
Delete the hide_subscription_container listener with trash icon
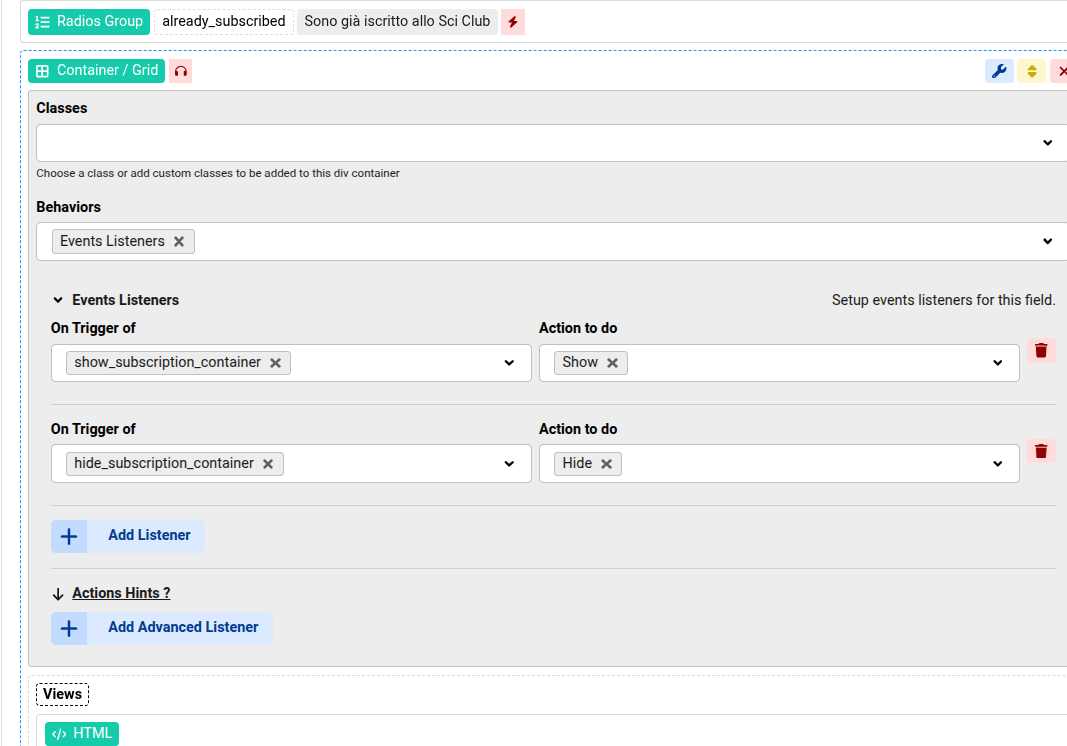[1041, 451]
